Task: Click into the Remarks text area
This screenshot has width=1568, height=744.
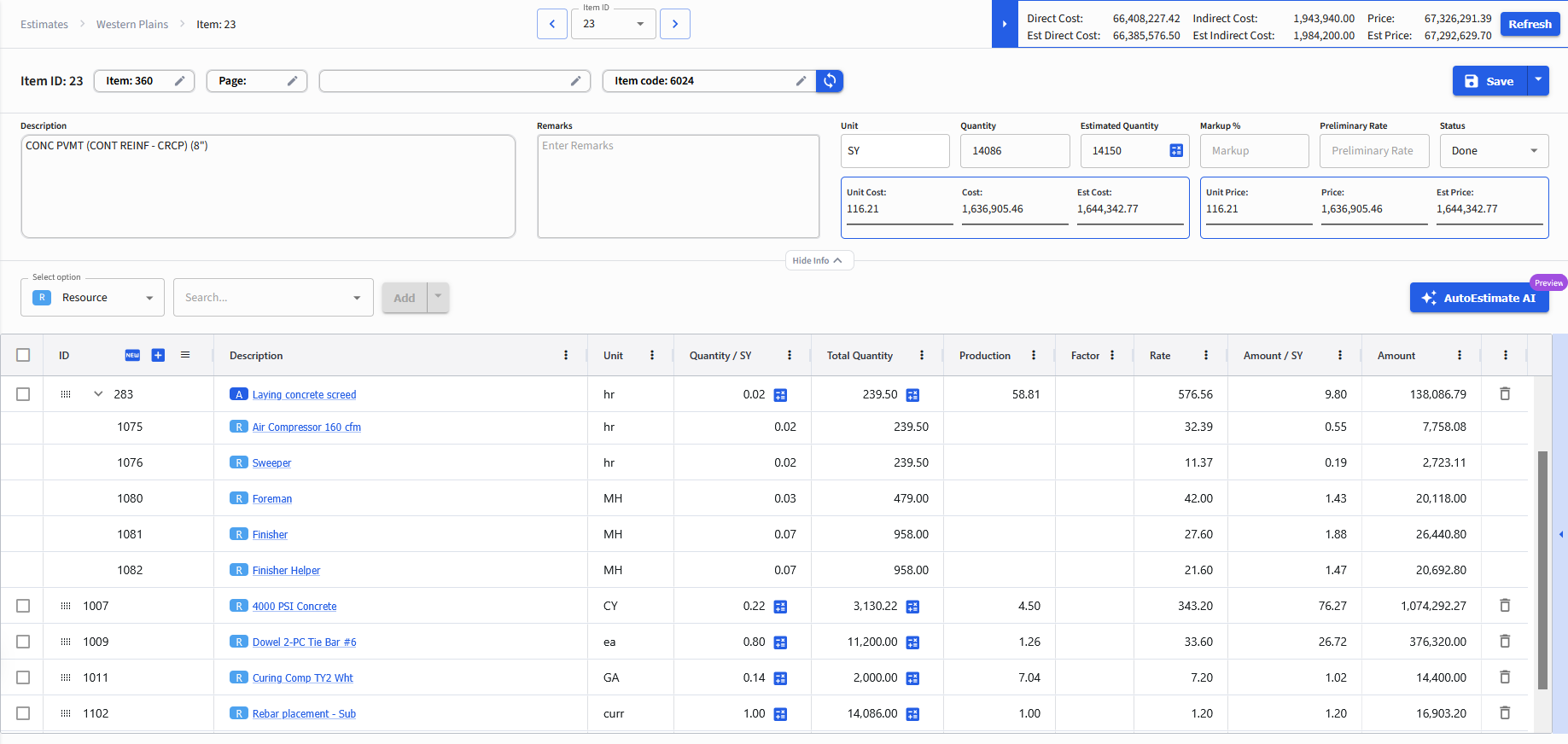Action: [679, 186]
